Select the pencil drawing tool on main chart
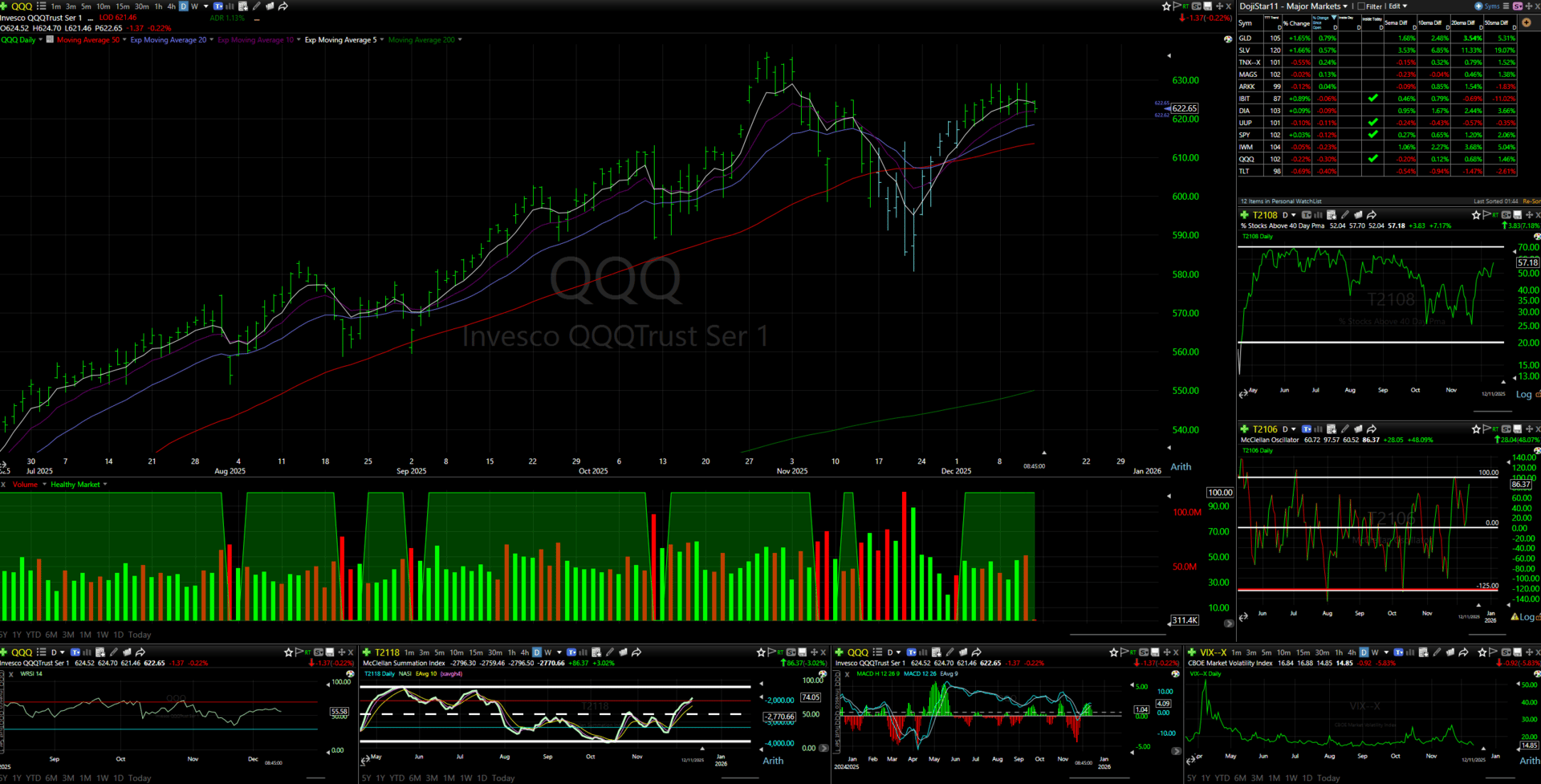The height and width of the screenshot is (784, 1541). pyautogui.click(x=257, y=6)
